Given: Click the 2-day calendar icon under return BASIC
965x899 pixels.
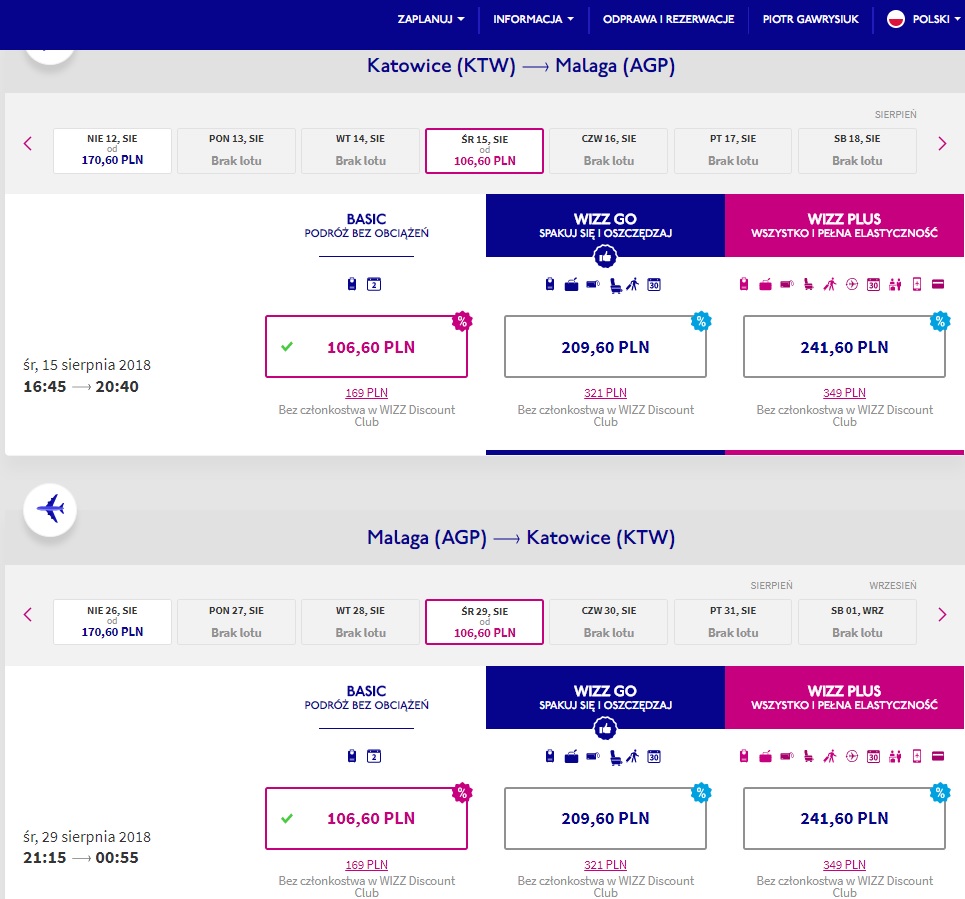Looking at the screenshot, I should click(374, 756).
